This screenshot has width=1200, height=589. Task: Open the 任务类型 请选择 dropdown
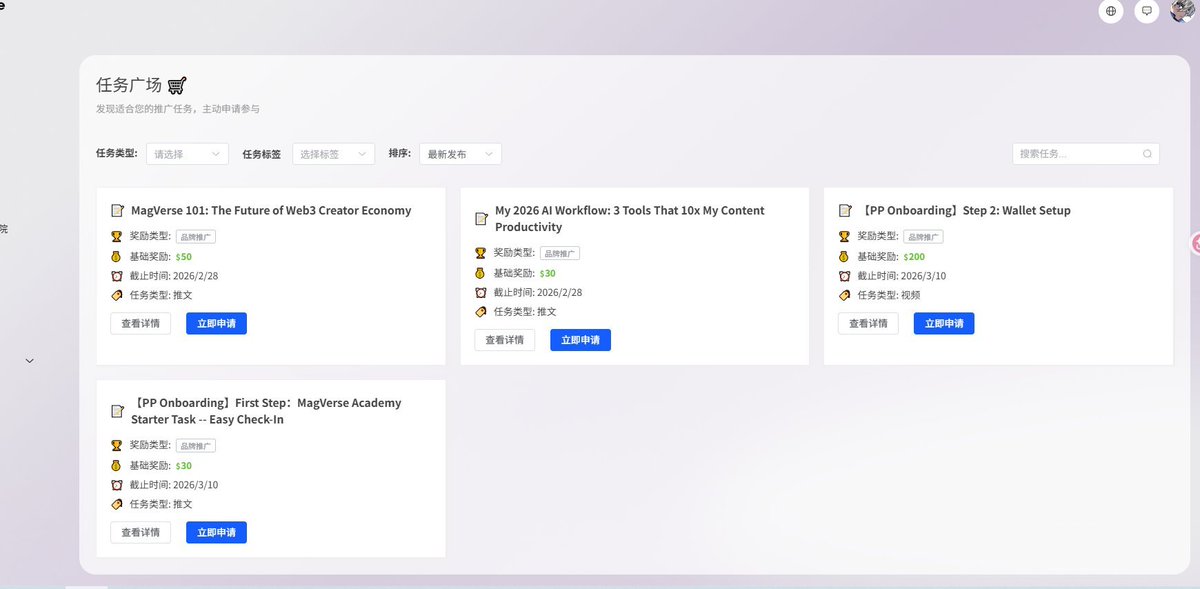pos(188,154)
